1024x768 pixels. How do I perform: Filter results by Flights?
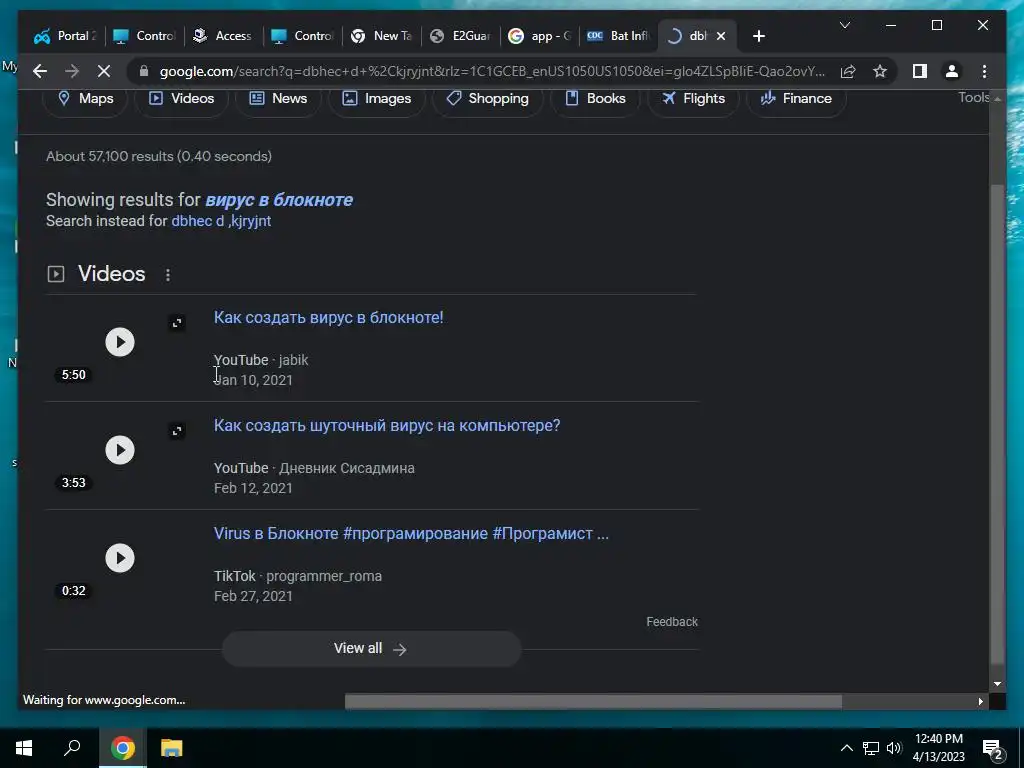[693, 99]
